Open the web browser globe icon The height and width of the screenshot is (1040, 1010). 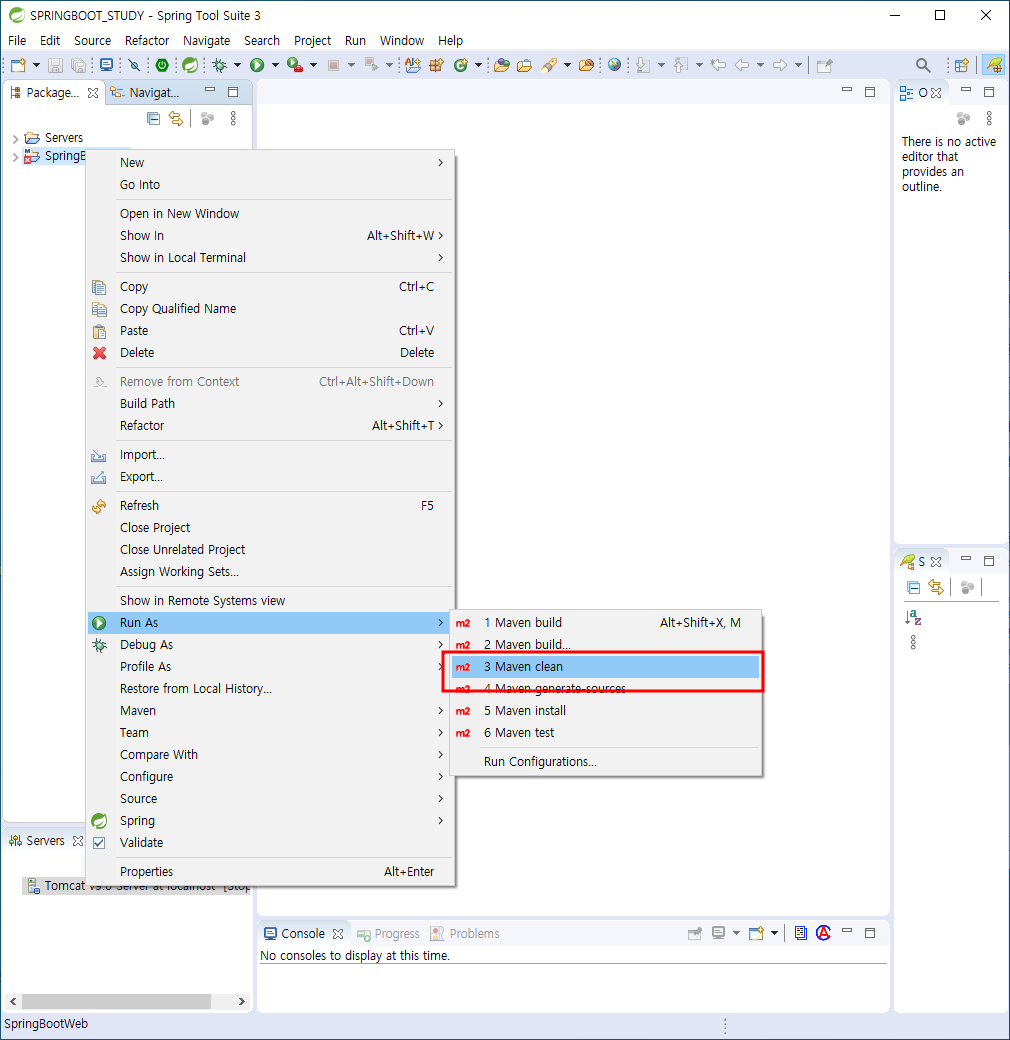coord(615,65)
